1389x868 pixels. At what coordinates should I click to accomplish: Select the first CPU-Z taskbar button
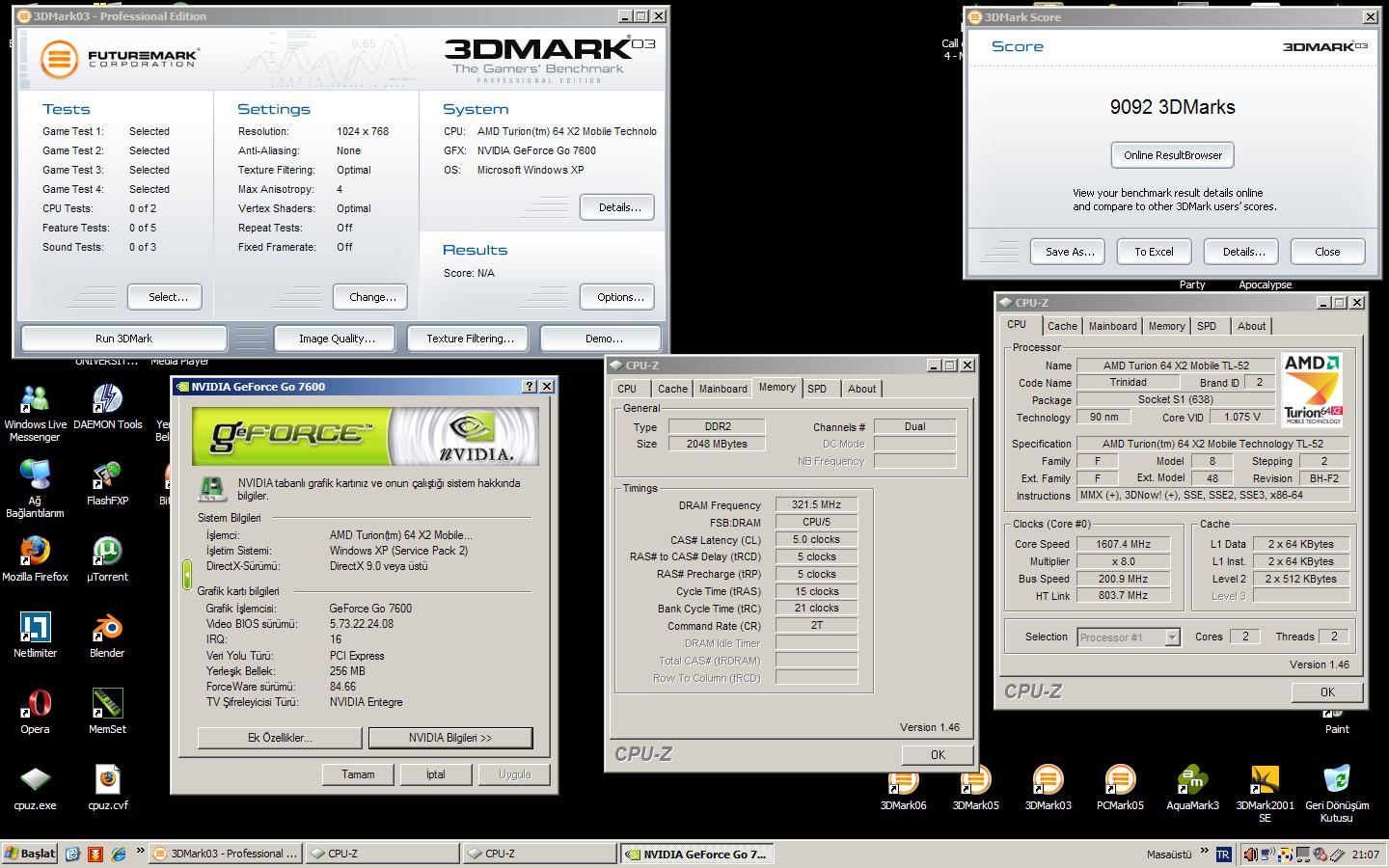point(383,854)
